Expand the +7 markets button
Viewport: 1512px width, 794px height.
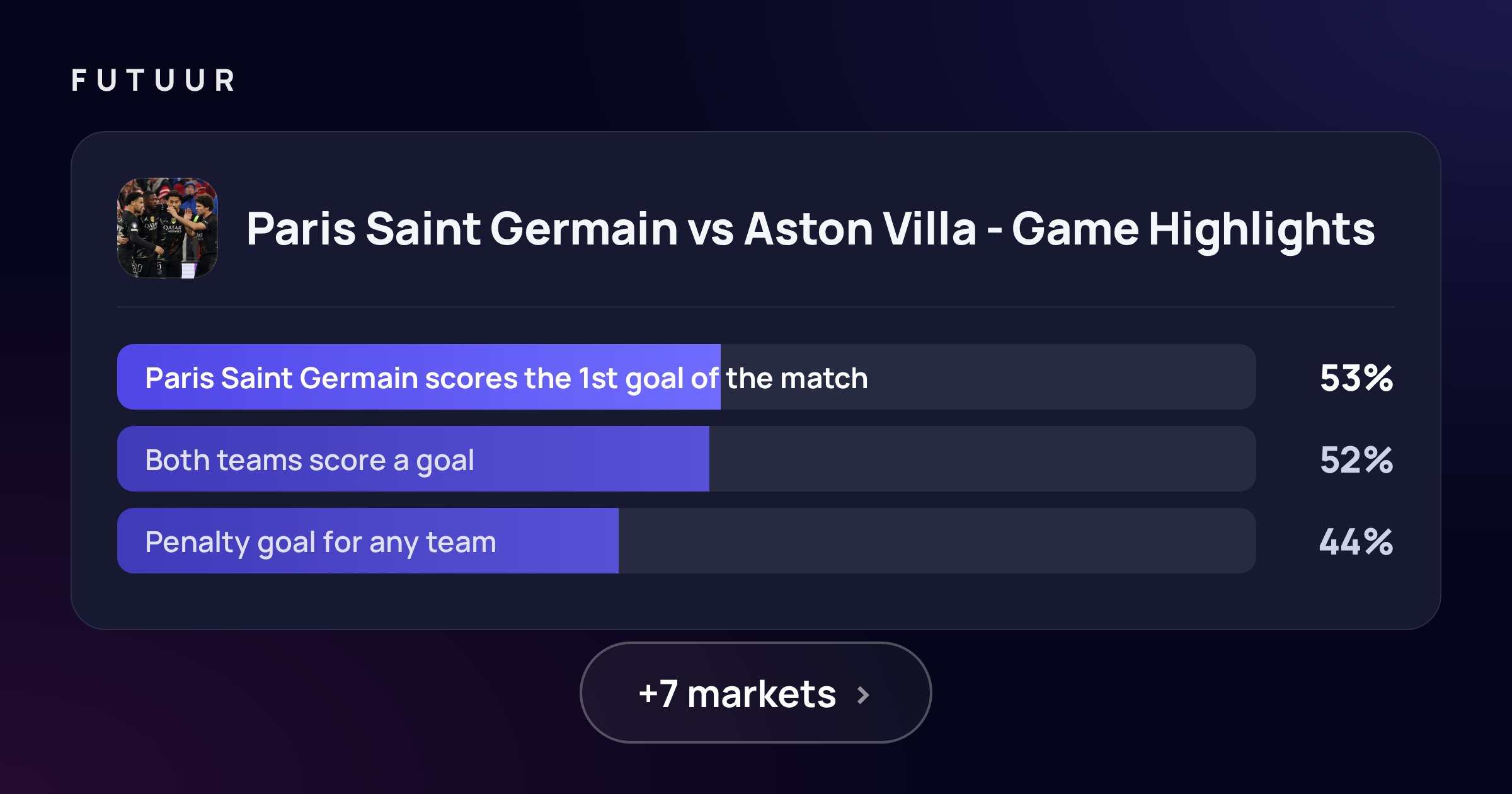pyautogui.click(x=755, y=693)
